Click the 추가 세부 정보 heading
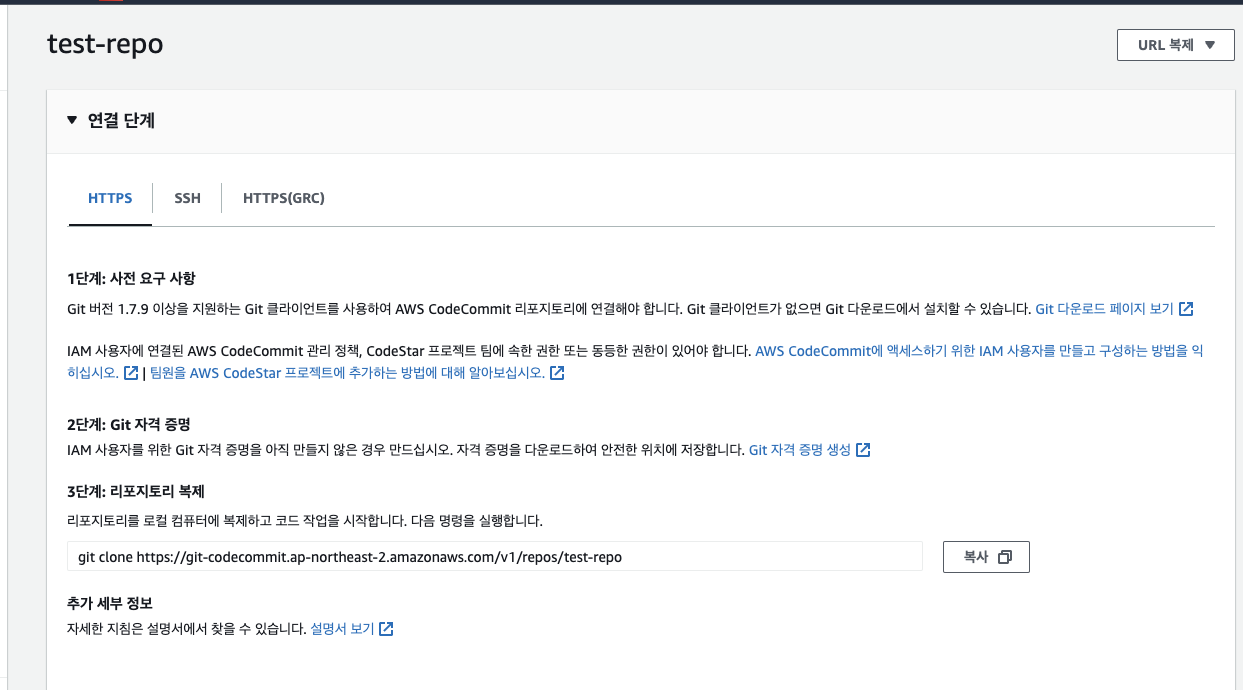 [110, 602]
